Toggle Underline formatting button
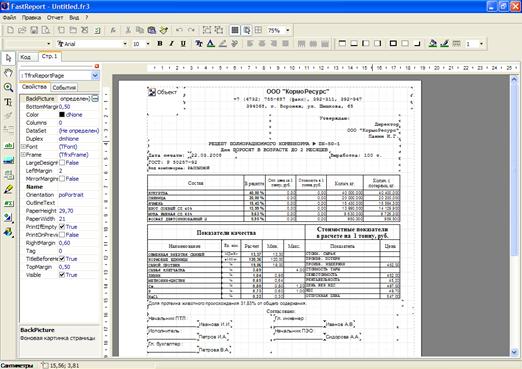This screenshot has height=369, width=522. [x=183, y=44]
